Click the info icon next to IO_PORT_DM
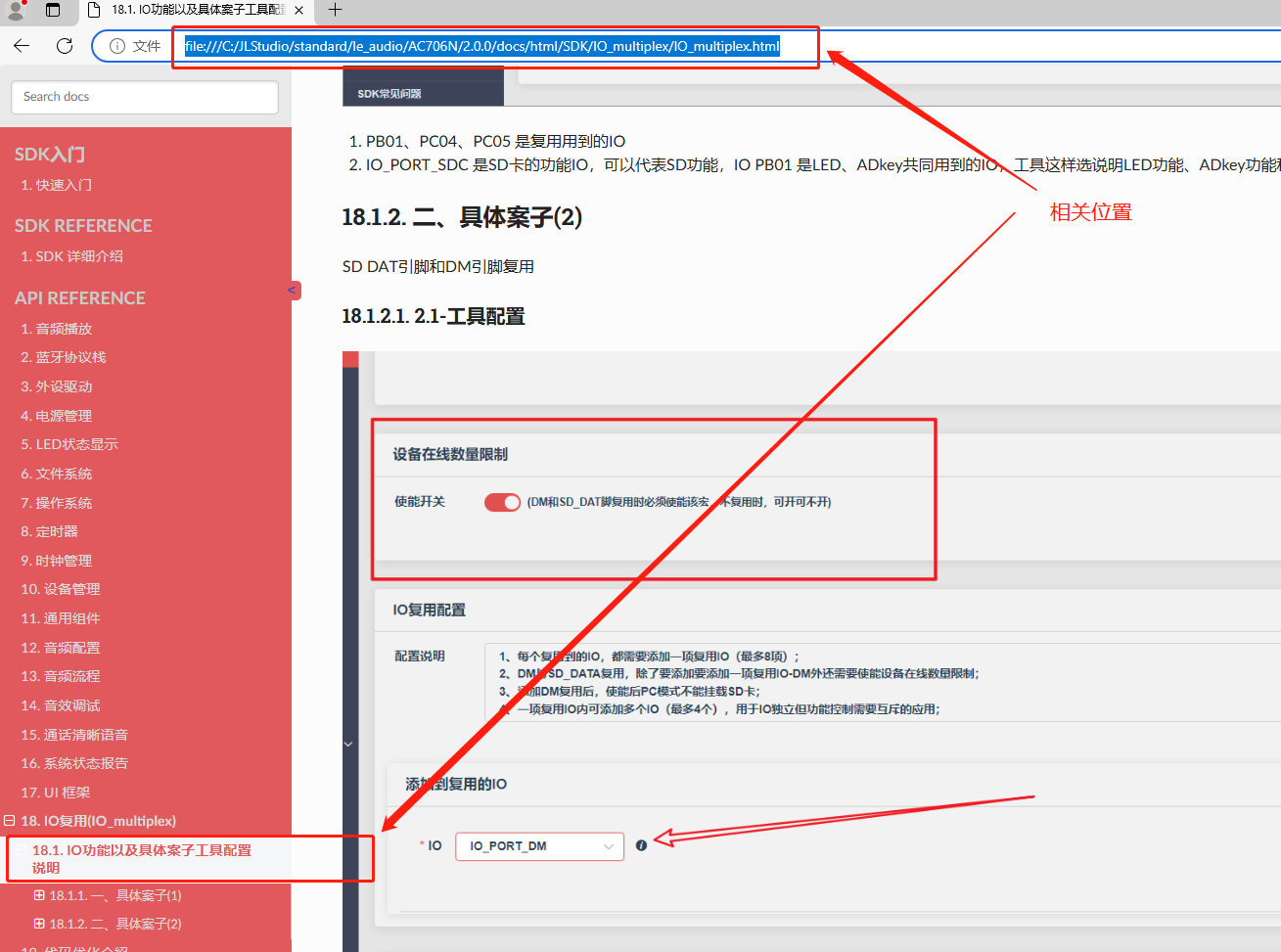Screen dimensions: 1281x952 (641, 845)
